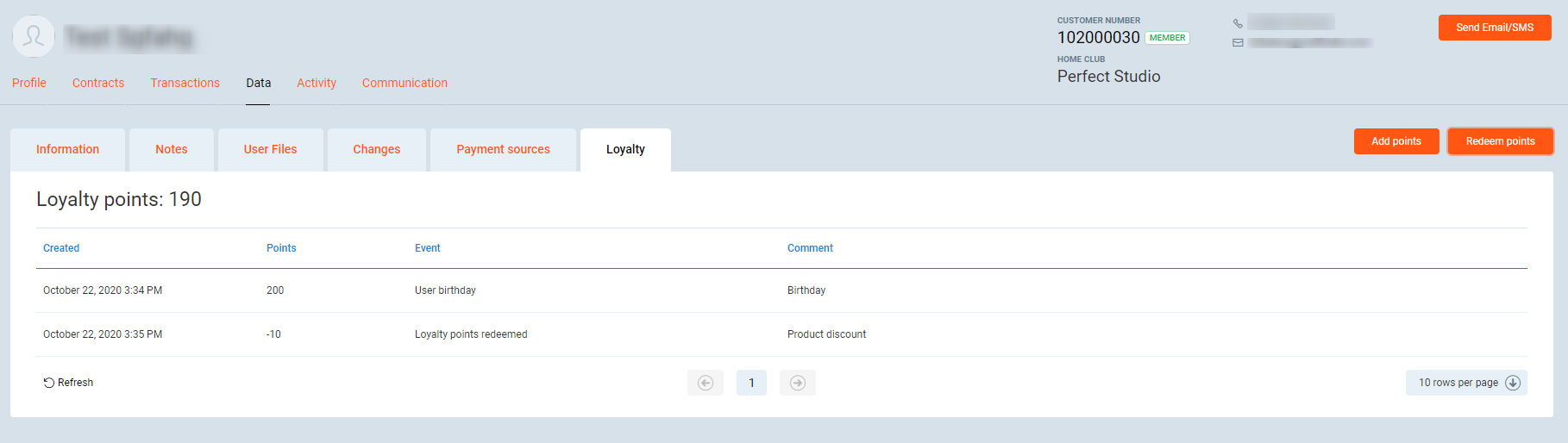Screen dimensions: 1568x443
Task: Open the Communication tab
Action: [x=405, y=83]
